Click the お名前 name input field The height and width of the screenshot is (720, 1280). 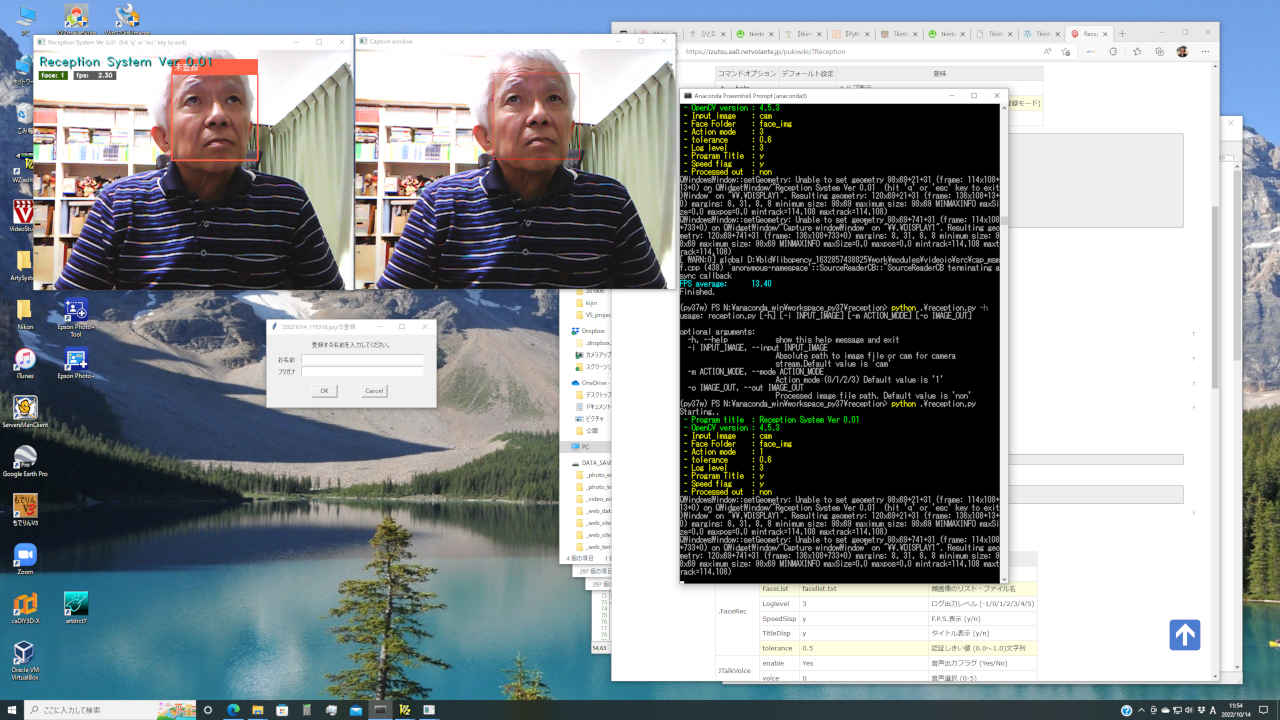point(363,359)
